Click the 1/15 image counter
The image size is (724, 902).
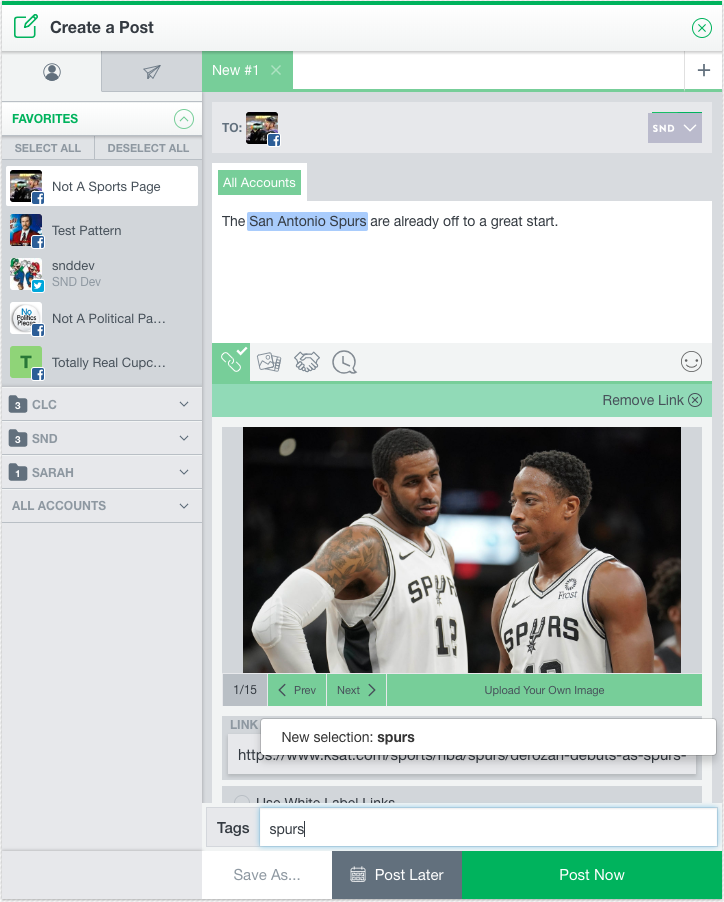pos(245,690)
